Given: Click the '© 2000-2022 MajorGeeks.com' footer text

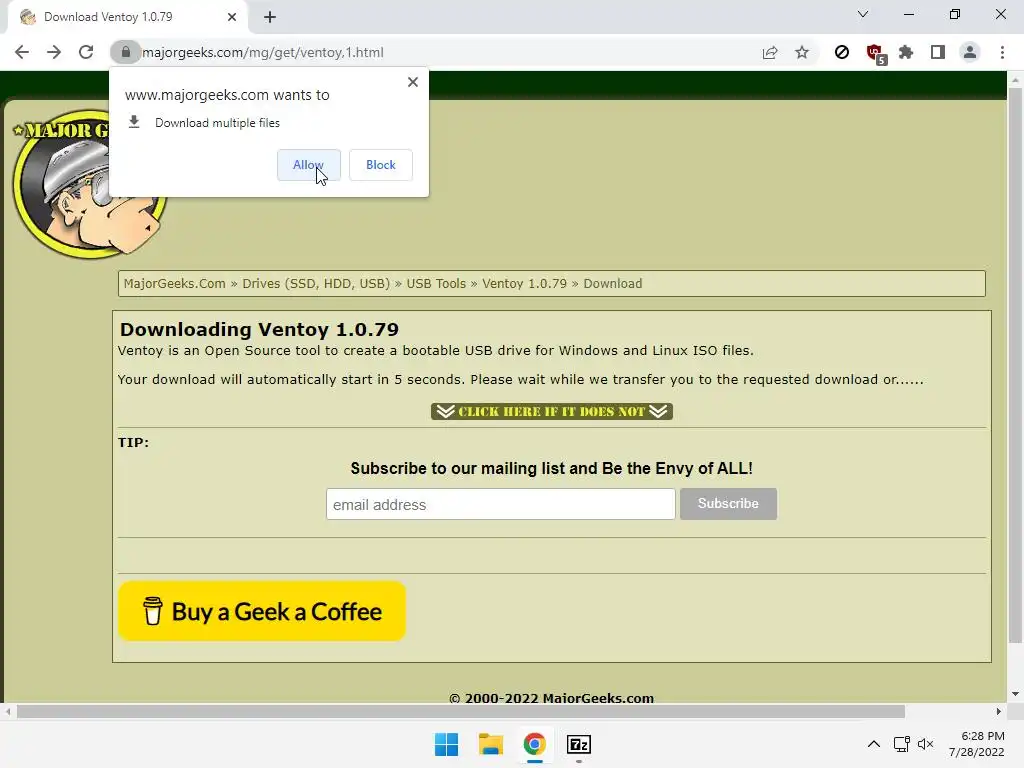Looking at the screenshot, I should pos(551,697).
